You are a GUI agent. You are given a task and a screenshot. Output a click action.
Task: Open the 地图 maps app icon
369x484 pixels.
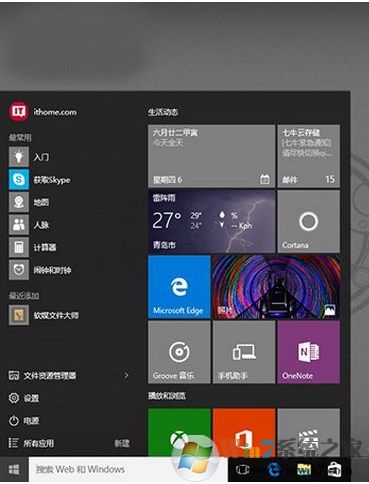tap(19, 202)
